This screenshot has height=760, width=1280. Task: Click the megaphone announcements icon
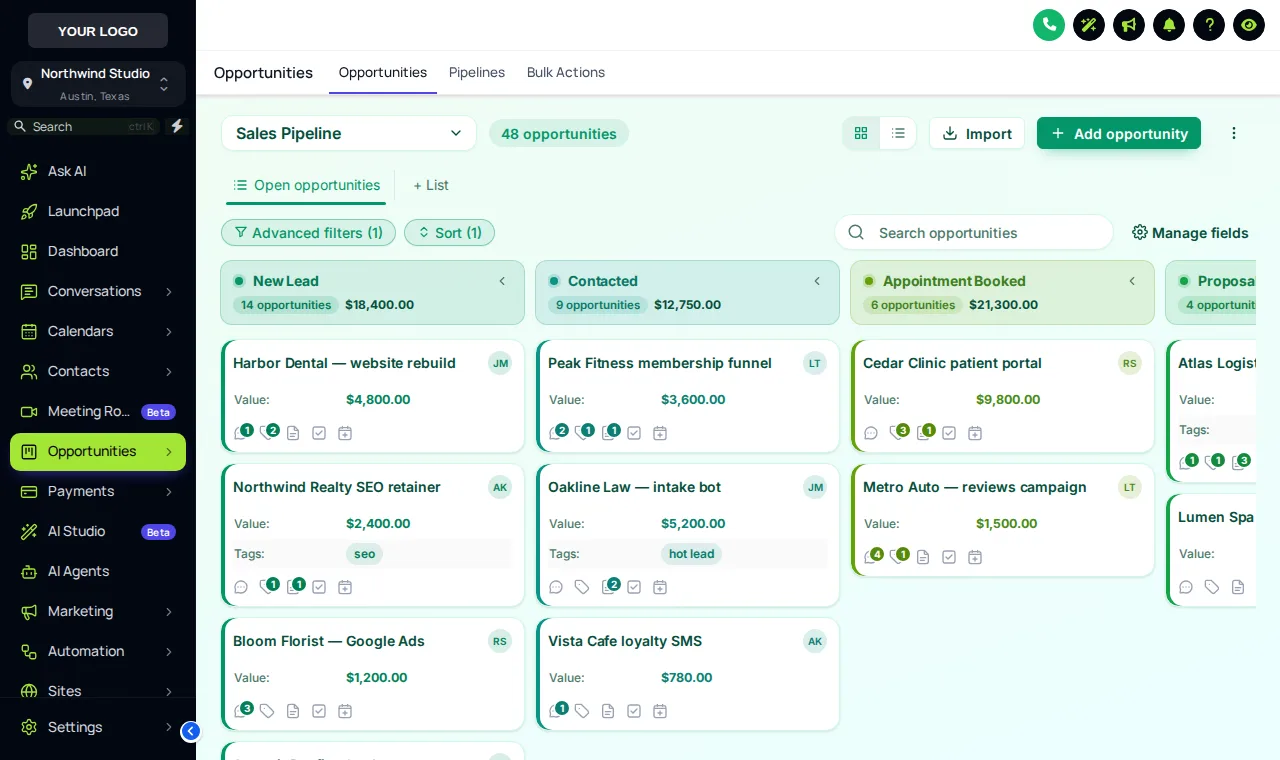point(1129,25)
